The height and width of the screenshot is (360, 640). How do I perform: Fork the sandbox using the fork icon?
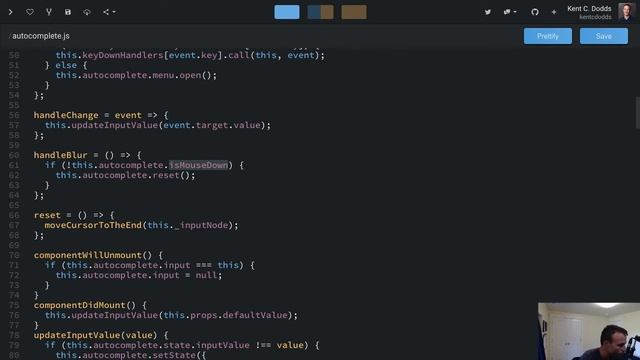click(49, 12)
